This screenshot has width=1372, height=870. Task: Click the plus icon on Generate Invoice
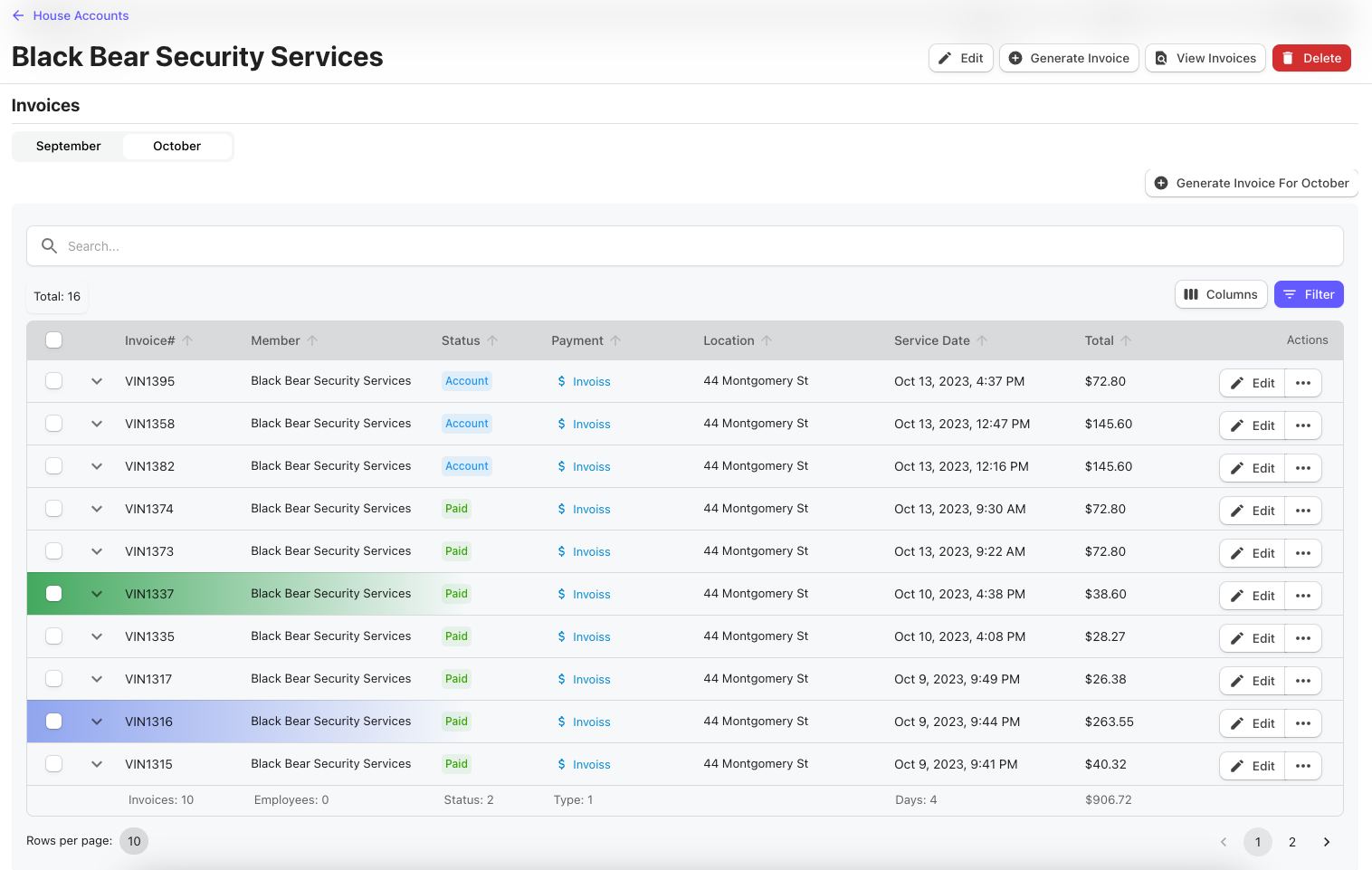pyautogui.click(x=1016, y=57)
